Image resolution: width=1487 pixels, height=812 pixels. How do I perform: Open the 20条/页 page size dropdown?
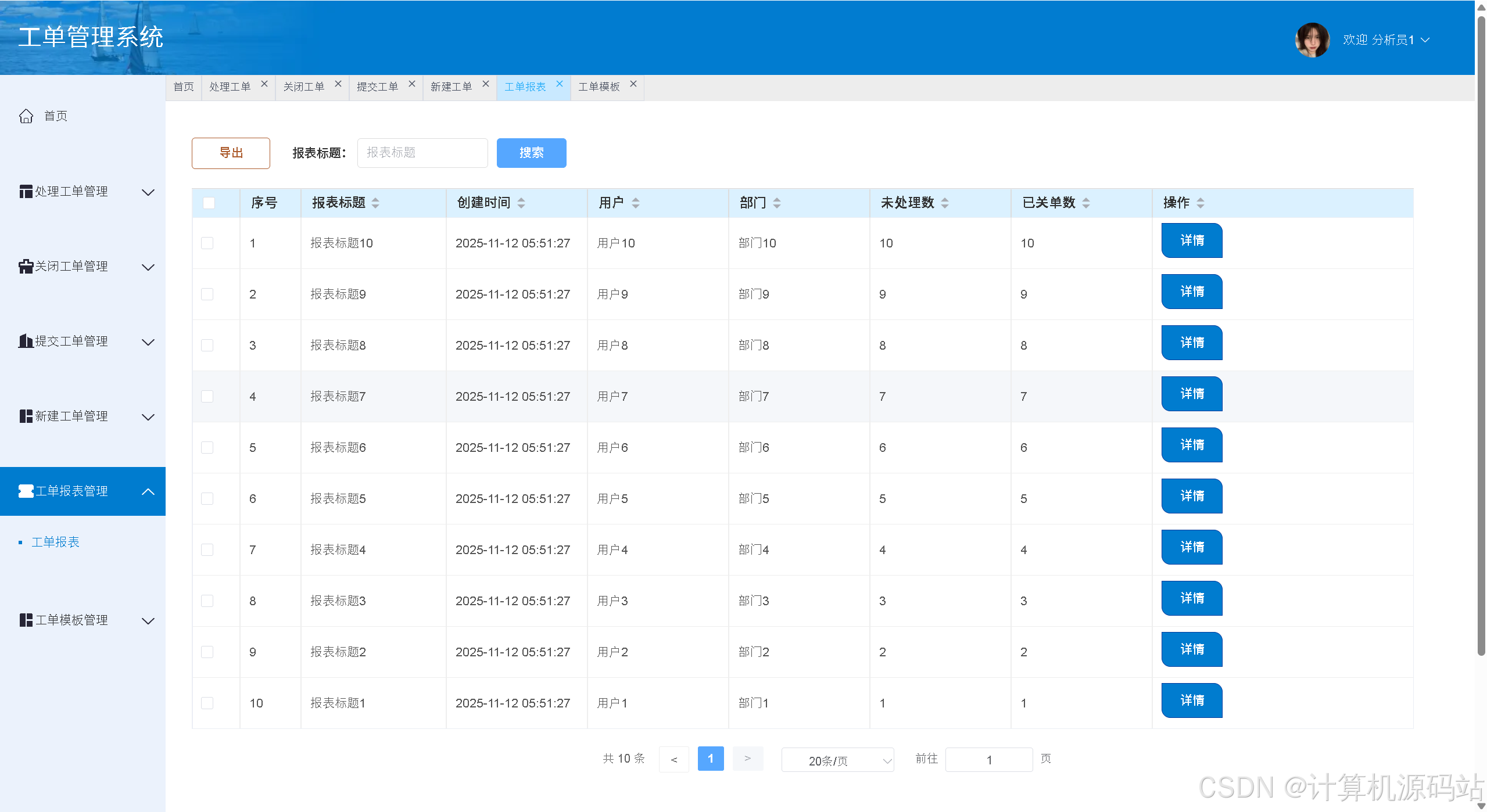pyautogui.click(x=837, y=760)
